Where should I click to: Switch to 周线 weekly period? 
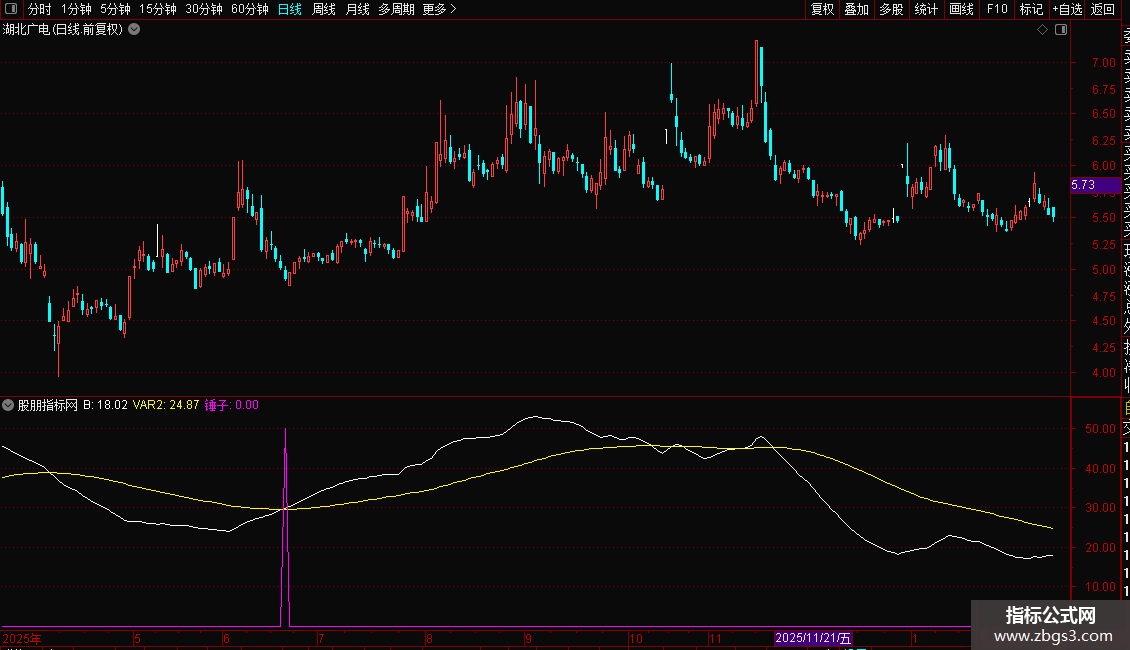pos(324,9)
